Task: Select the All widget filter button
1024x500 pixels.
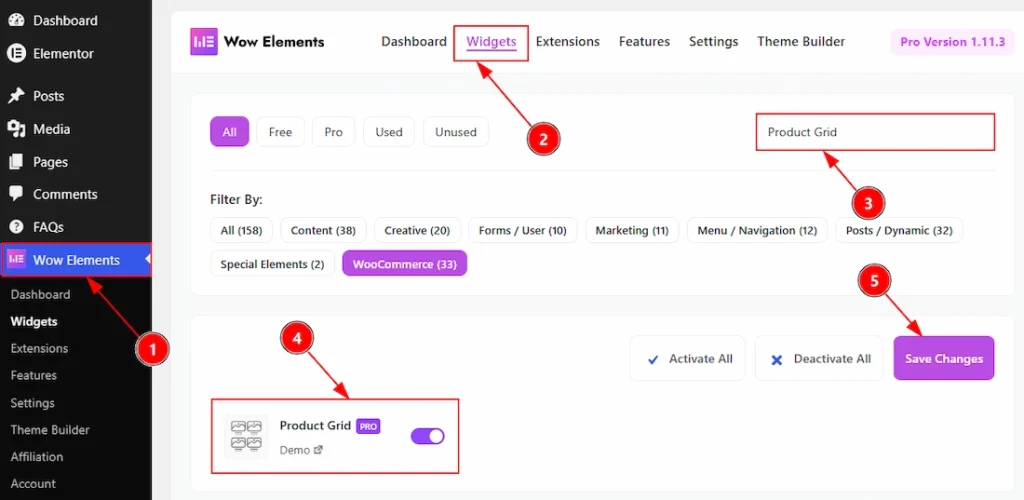Action: [x=229, y=132]
